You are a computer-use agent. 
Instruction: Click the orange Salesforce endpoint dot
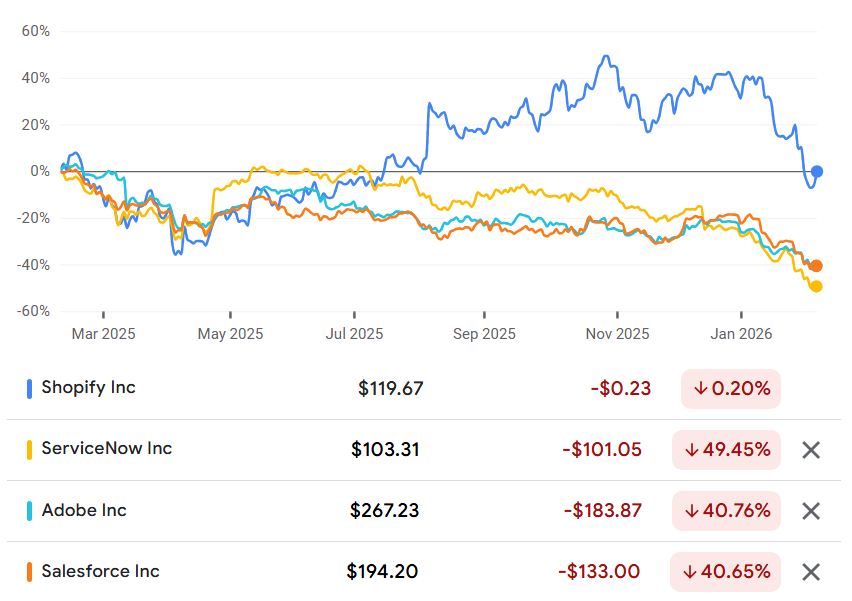tap(816, 266)
